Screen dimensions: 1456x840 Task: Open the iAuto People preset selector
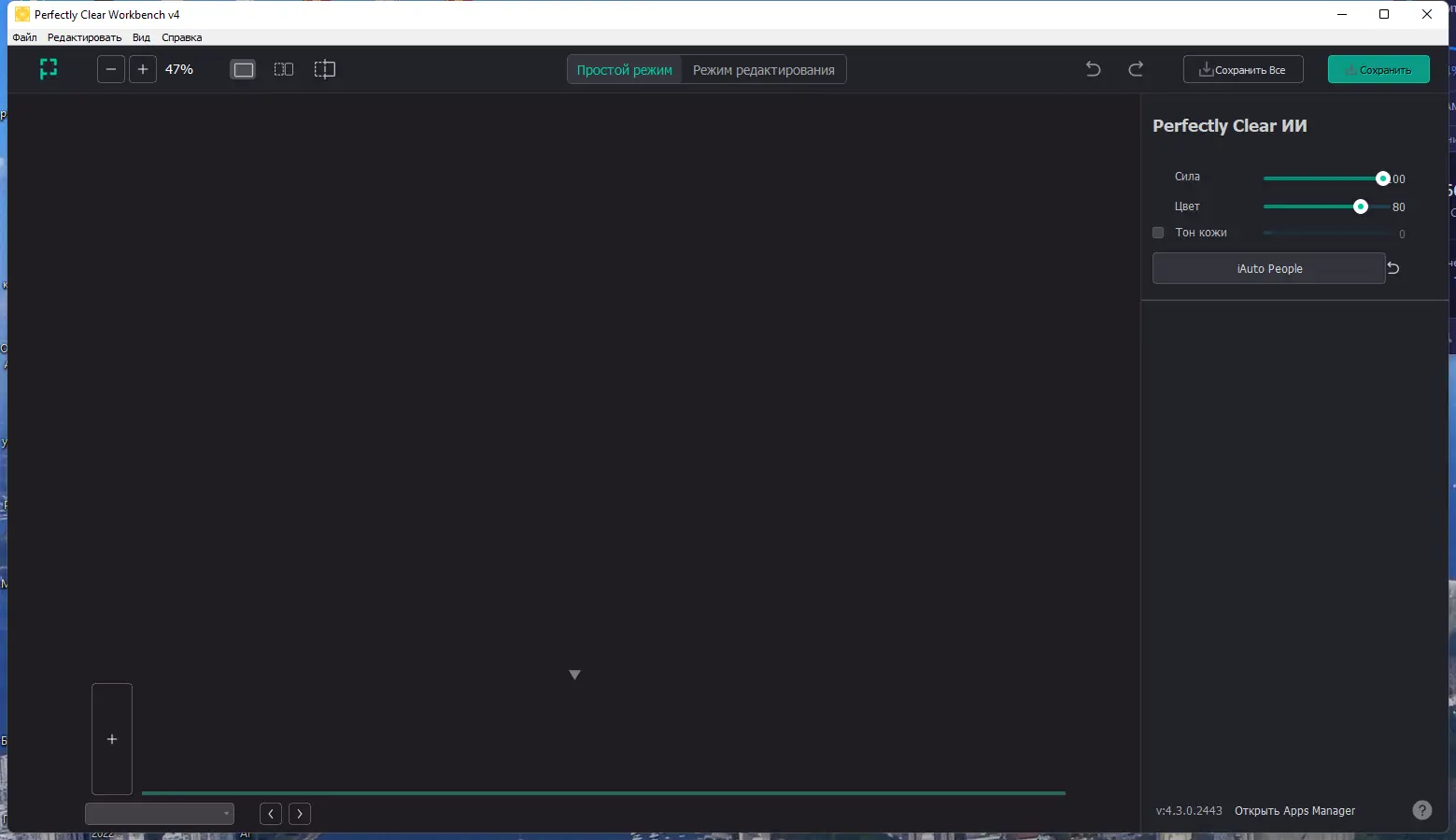(x=1269, y=268)
